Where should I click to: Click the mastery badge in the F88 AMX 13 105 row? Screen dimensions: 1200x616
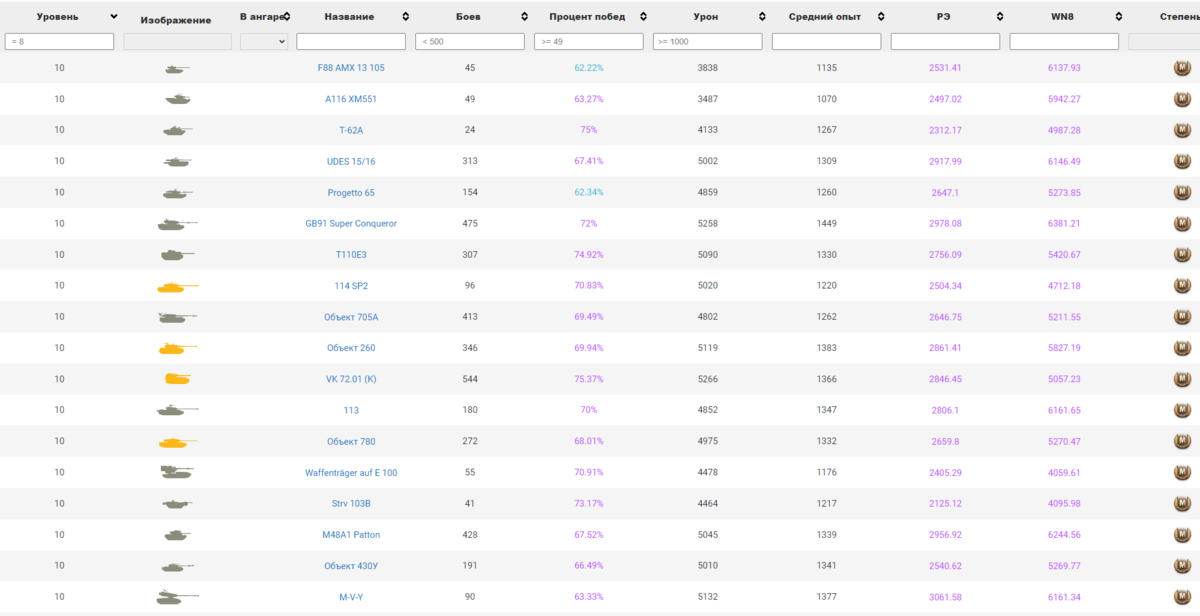1183,68
